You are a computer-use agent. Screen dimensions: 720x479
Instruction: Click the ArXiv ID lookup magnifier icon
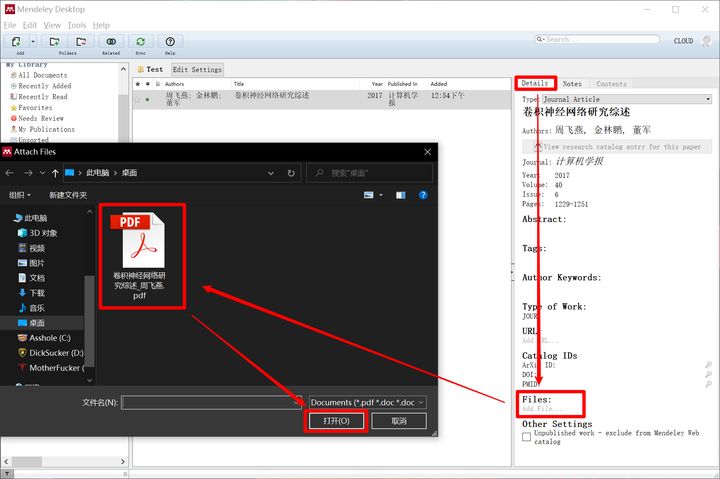point(709,365)
